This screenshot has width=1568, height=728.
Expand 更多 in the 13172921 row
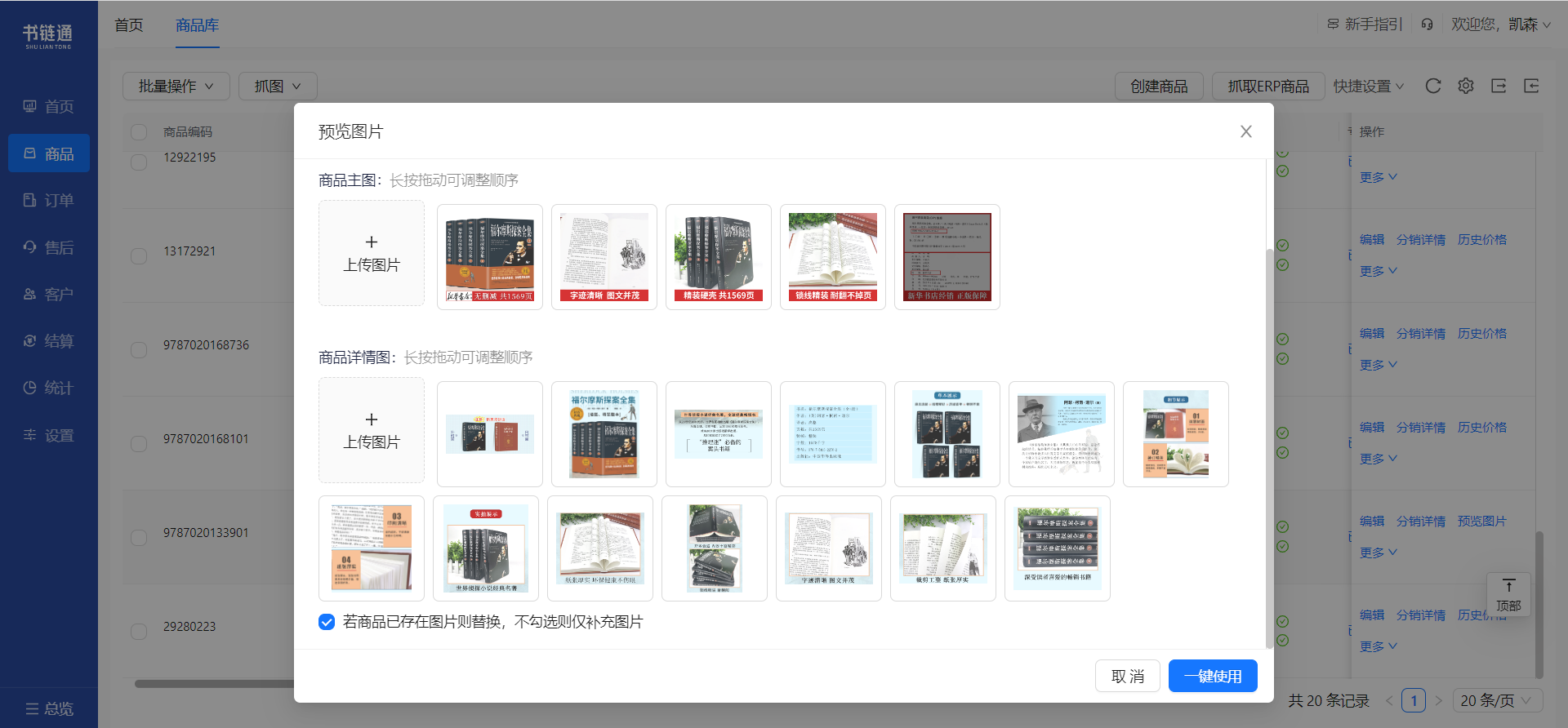pos(1379,271)
